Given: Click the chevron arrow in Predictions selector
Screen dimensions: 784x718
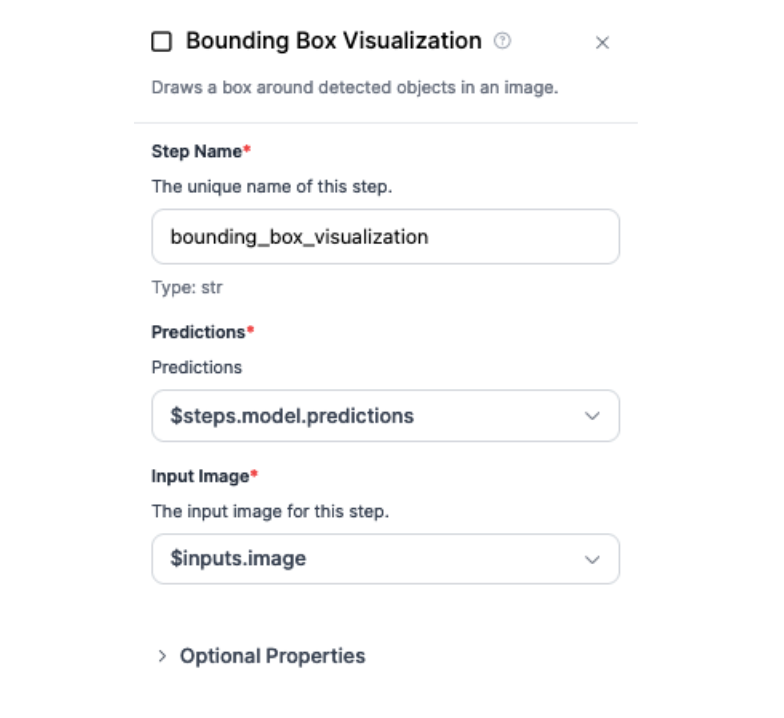Looking at the screenshot, I should [592, 416].
